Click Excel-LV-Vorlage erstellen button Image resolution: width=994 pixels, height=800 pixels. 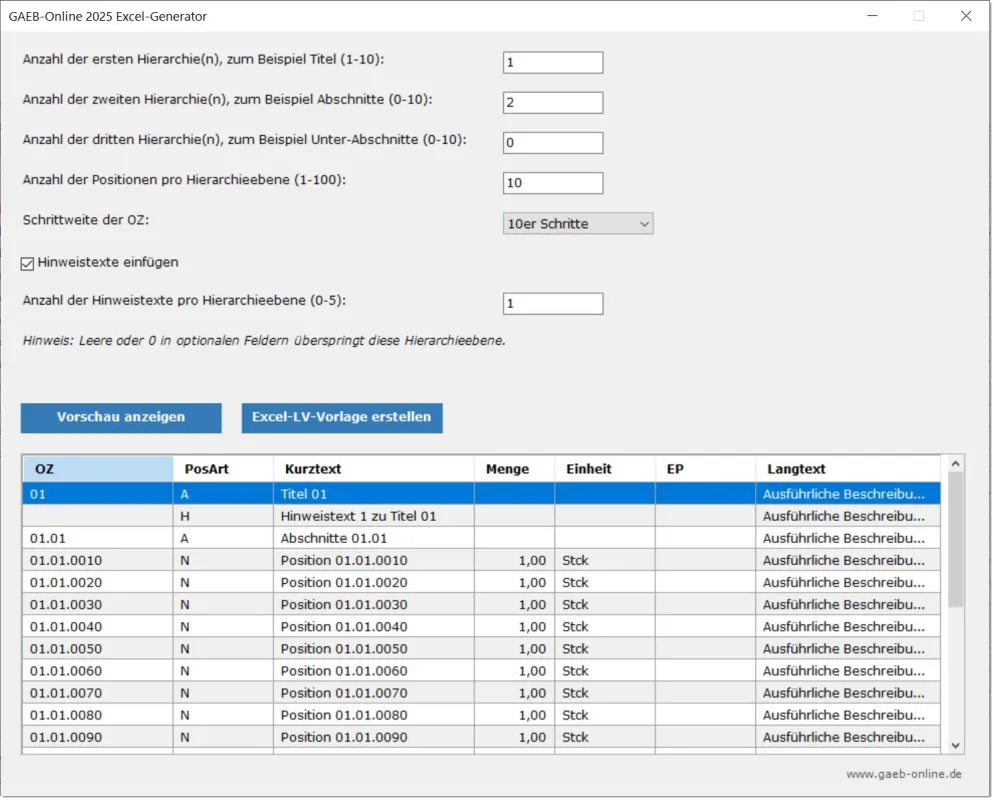click(342, 418)
